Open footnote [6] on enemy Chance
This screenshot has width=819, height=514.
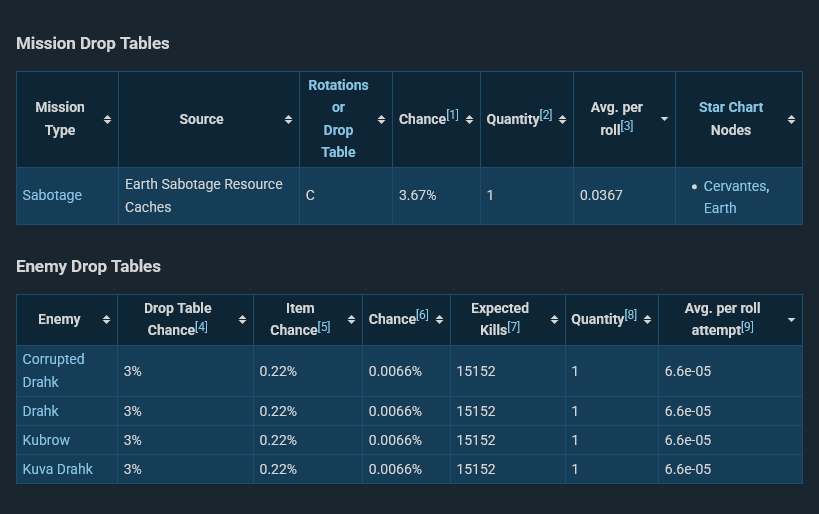422,314
